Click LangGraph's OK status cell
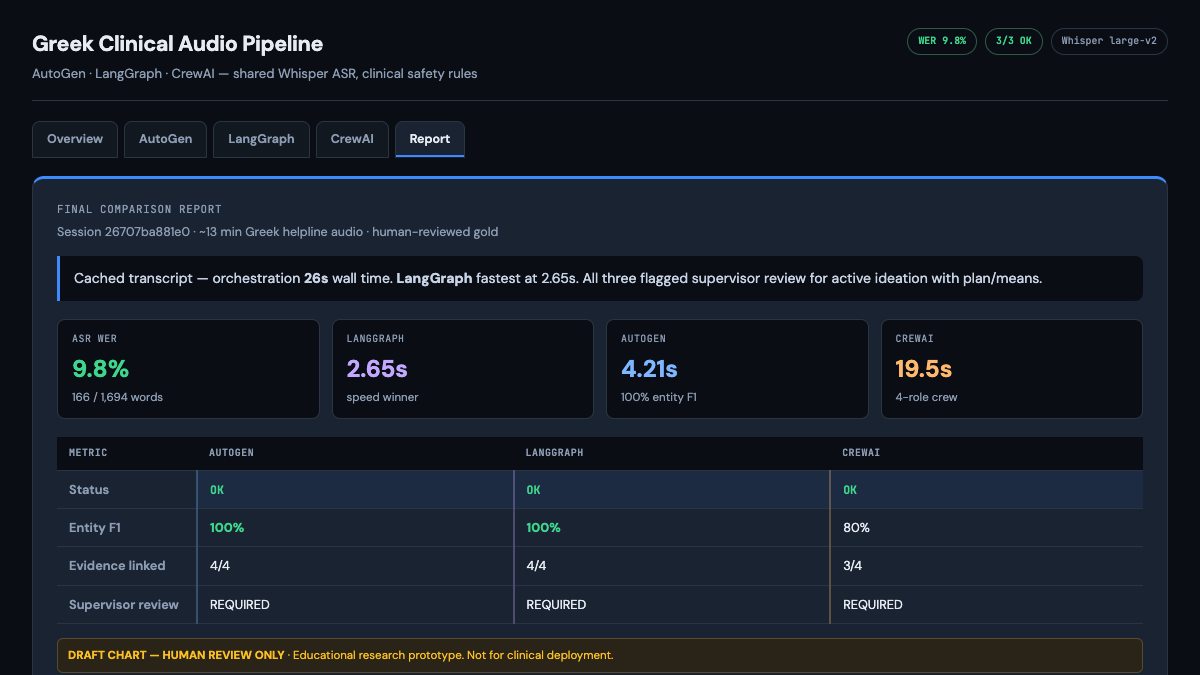Viewport: 1200px width, 675px height. pyautogui.click(x=673, y=490)
